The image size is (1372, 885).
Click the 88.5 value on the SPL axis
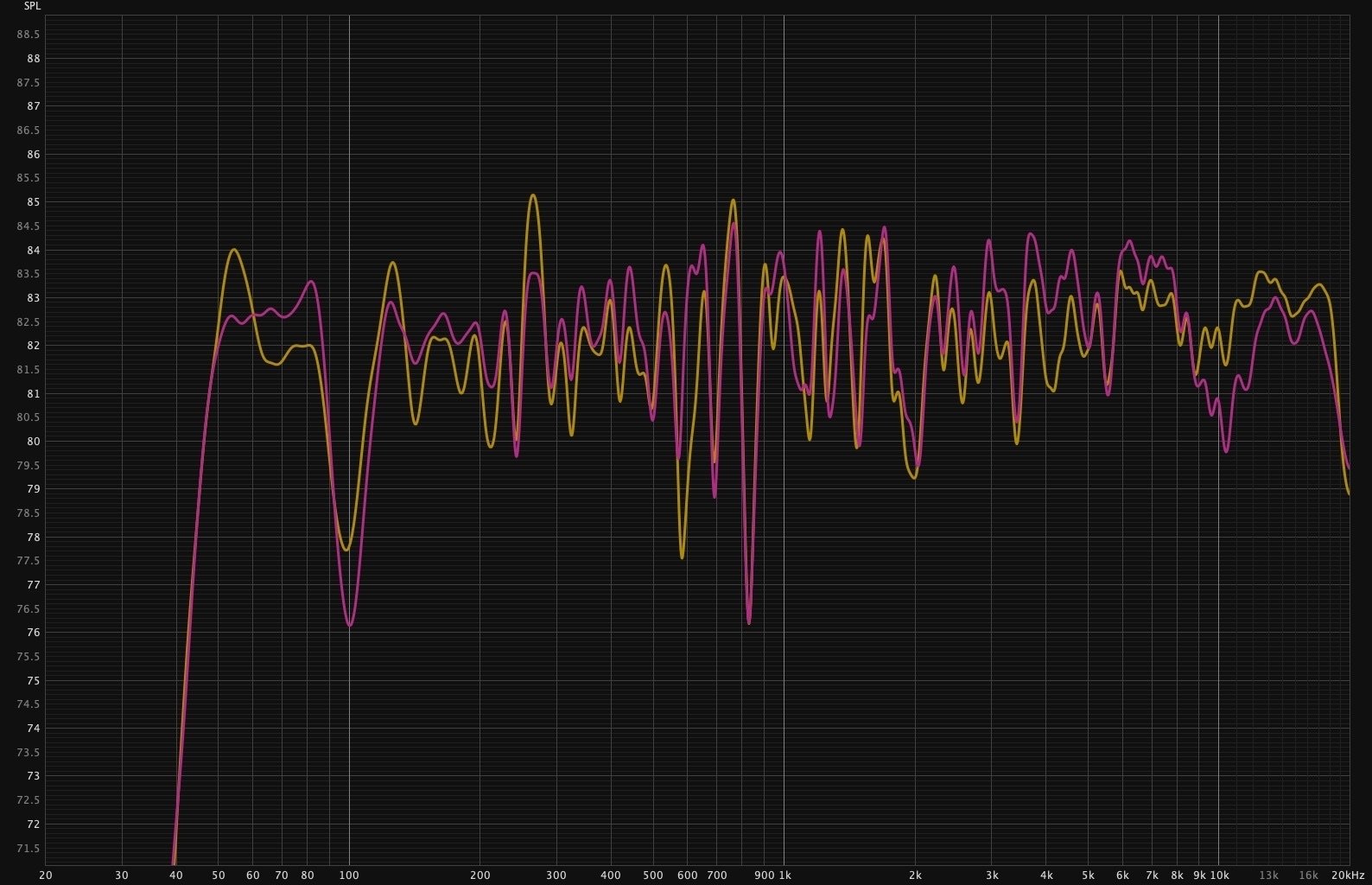29,35
